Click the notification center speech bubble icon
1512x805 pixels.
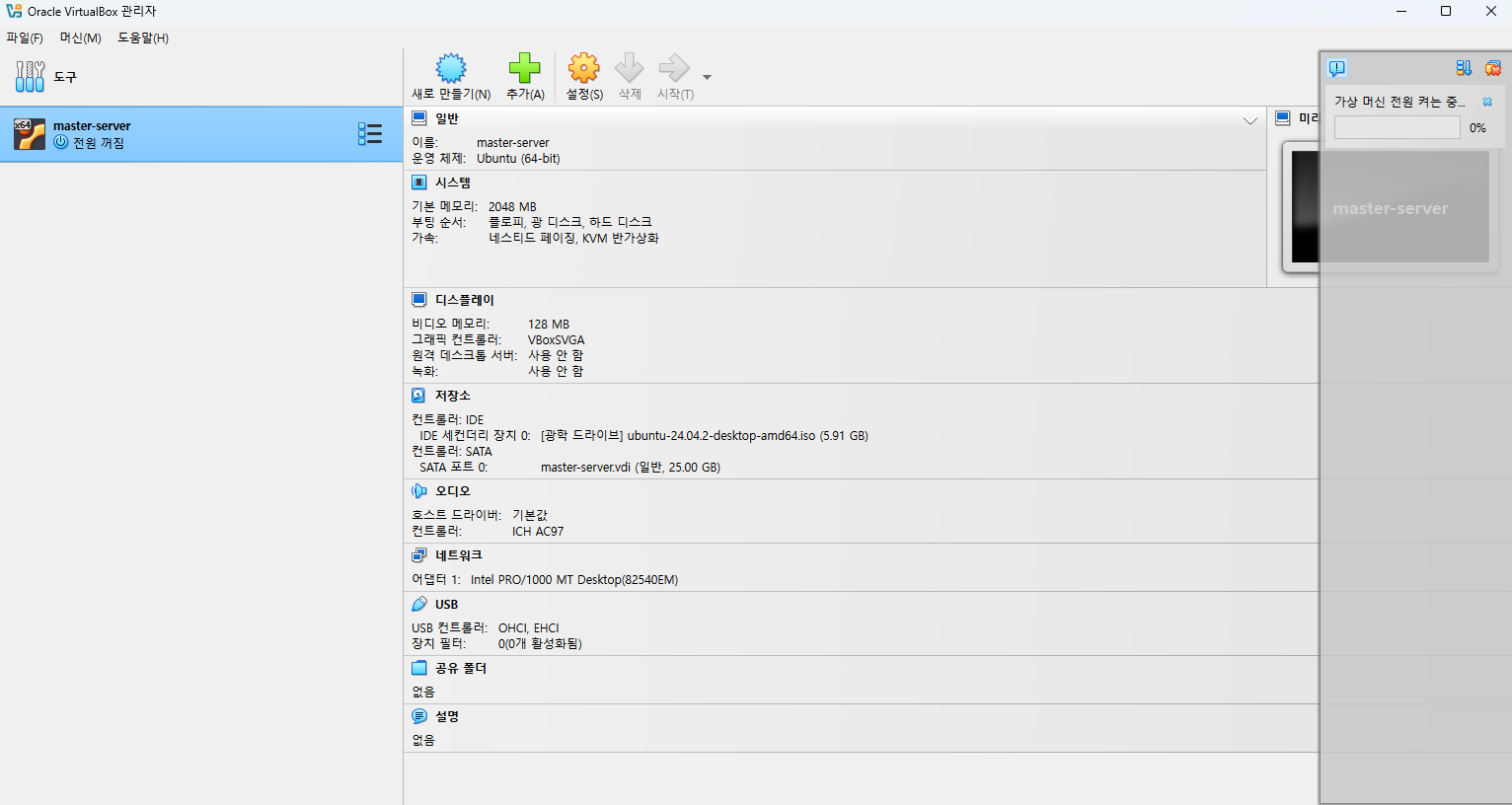pos(1337,68)
